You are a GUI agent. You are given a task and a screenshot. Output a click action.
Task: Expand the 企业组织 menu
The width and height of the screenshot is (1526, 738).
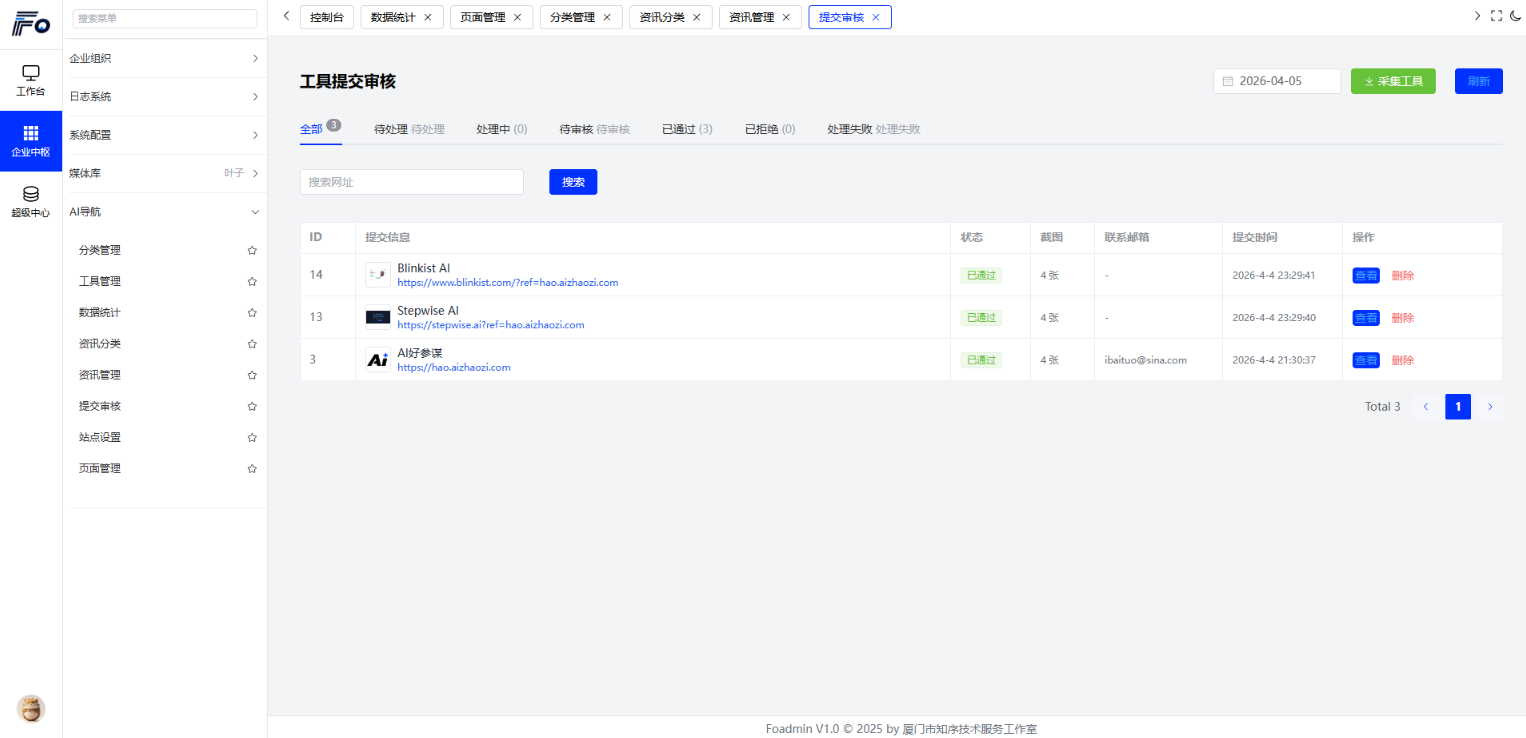point(165,58)
